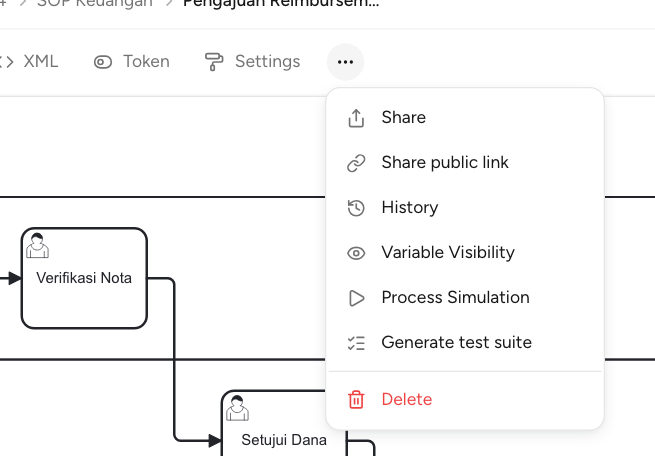Click the Token pill icon
The image size is (655, 456).
[103, 62]
